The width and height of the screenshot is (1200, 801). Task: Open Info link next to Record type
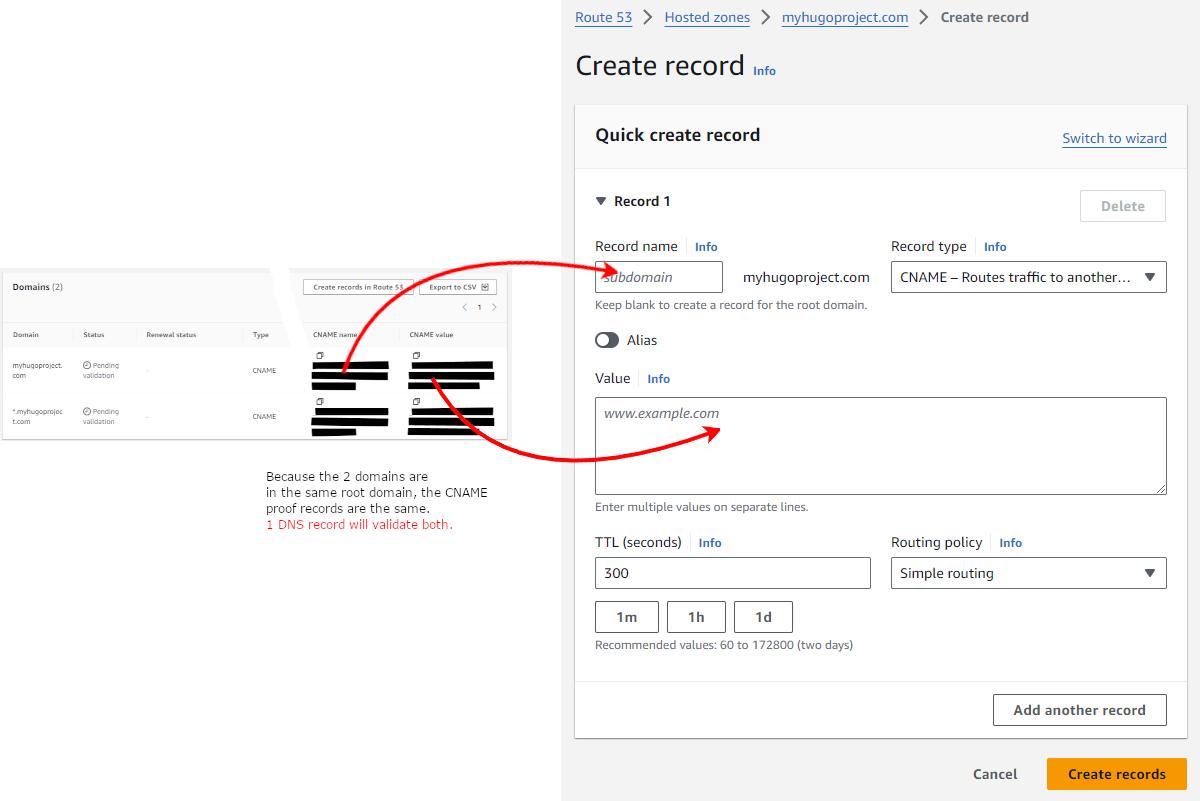coord(995,247)
